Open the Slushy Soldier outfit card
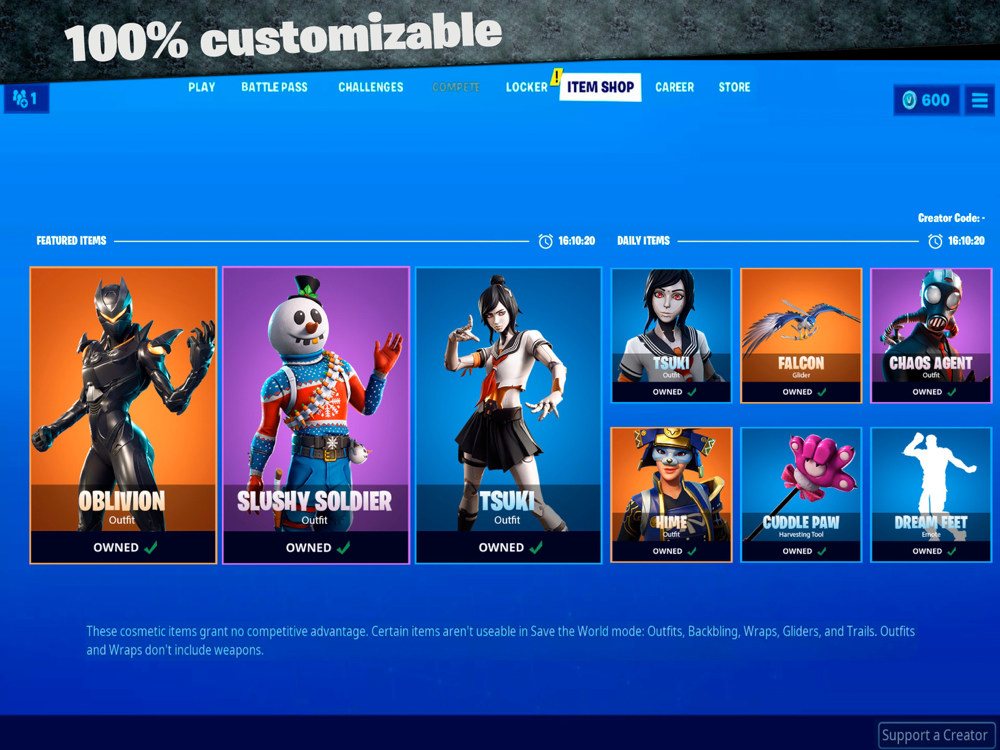Viewport: 1000px width, 750px height. (x=316, y=415)
